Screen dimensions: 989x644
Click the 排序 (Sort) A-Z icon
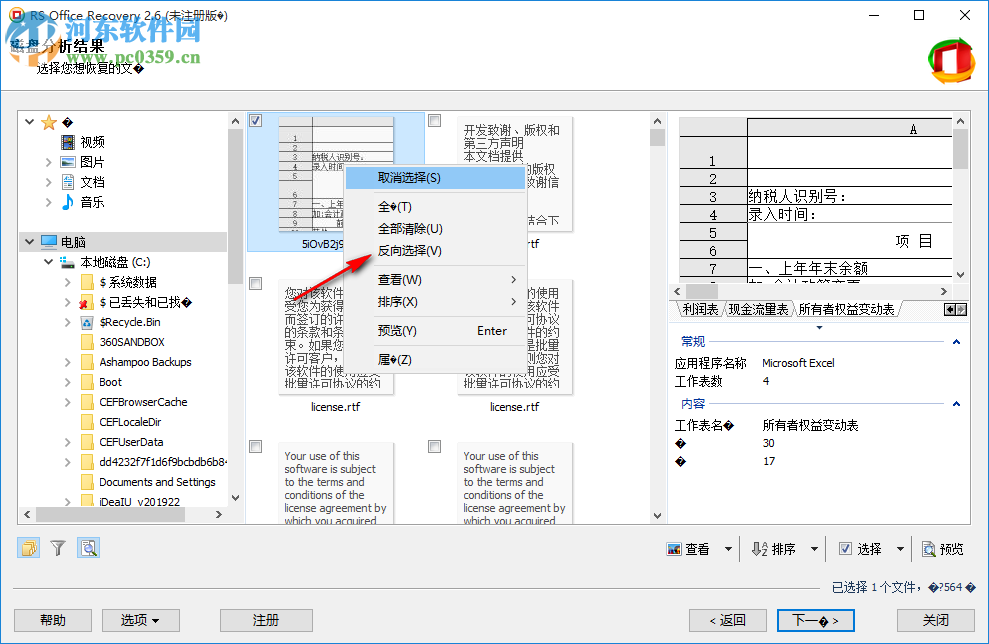(759, 548)
